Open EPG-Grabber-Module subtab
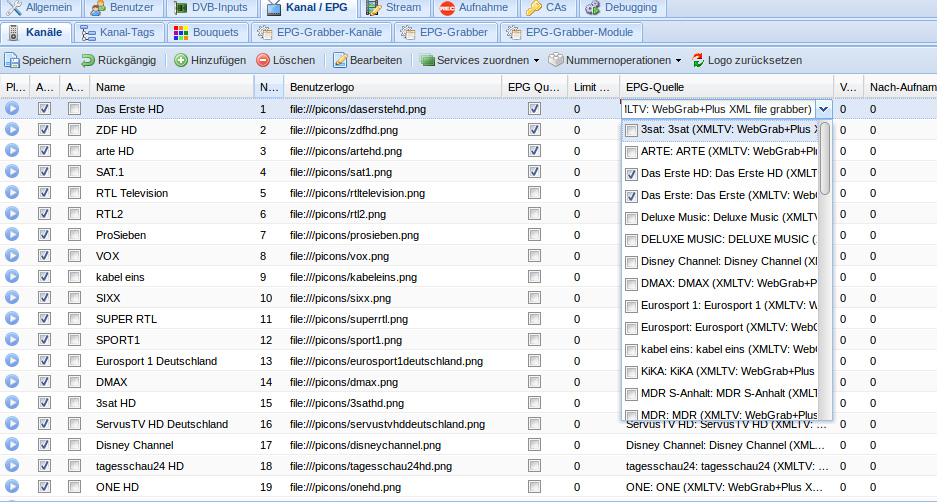The height and width of the screenshot is (502, 937). 572,32
